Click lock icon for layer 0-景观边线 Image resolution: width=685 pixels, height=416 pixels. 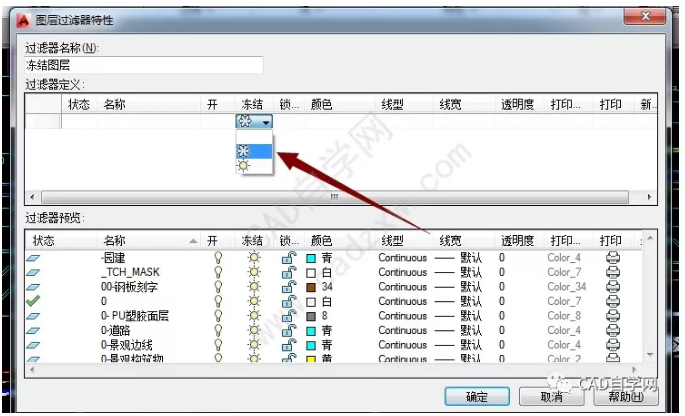(288, 344)
